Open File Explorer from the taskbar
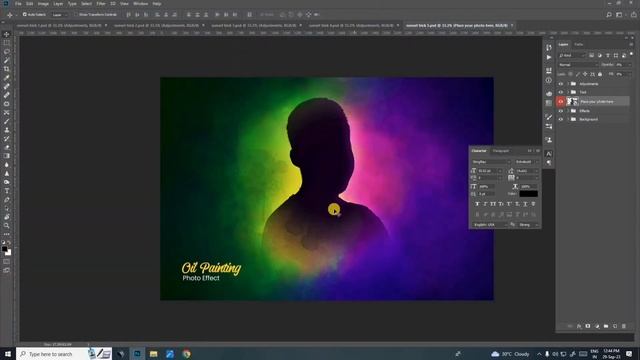Image resolution: width=640 pixels, height=360 pixels. click(153, 353)
